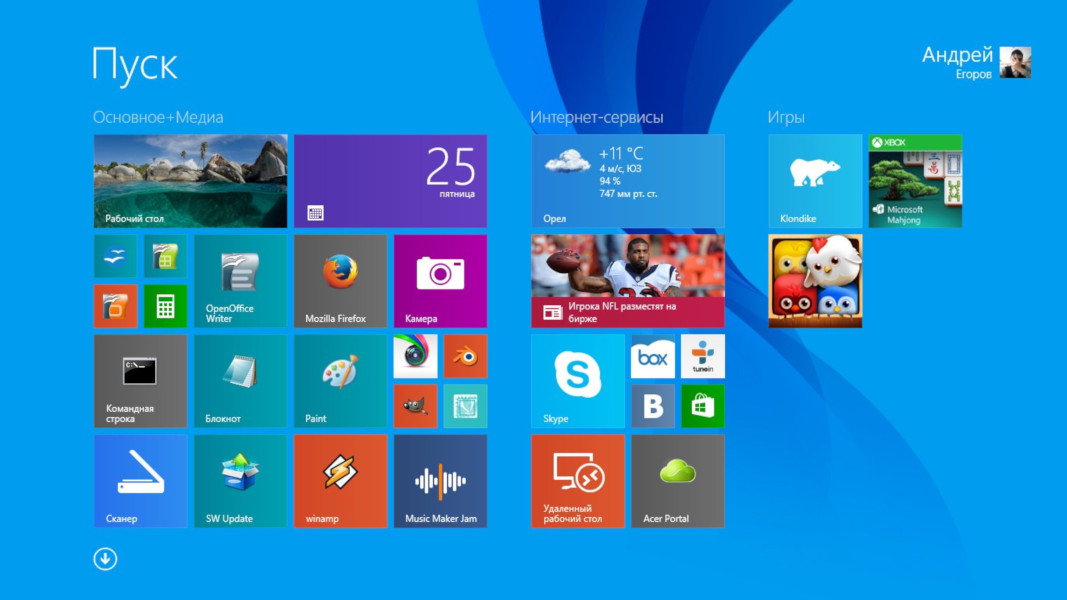Launch Mozilla Firefox
The width and height of the screenshot is (1067, 600).
[340, 281]
